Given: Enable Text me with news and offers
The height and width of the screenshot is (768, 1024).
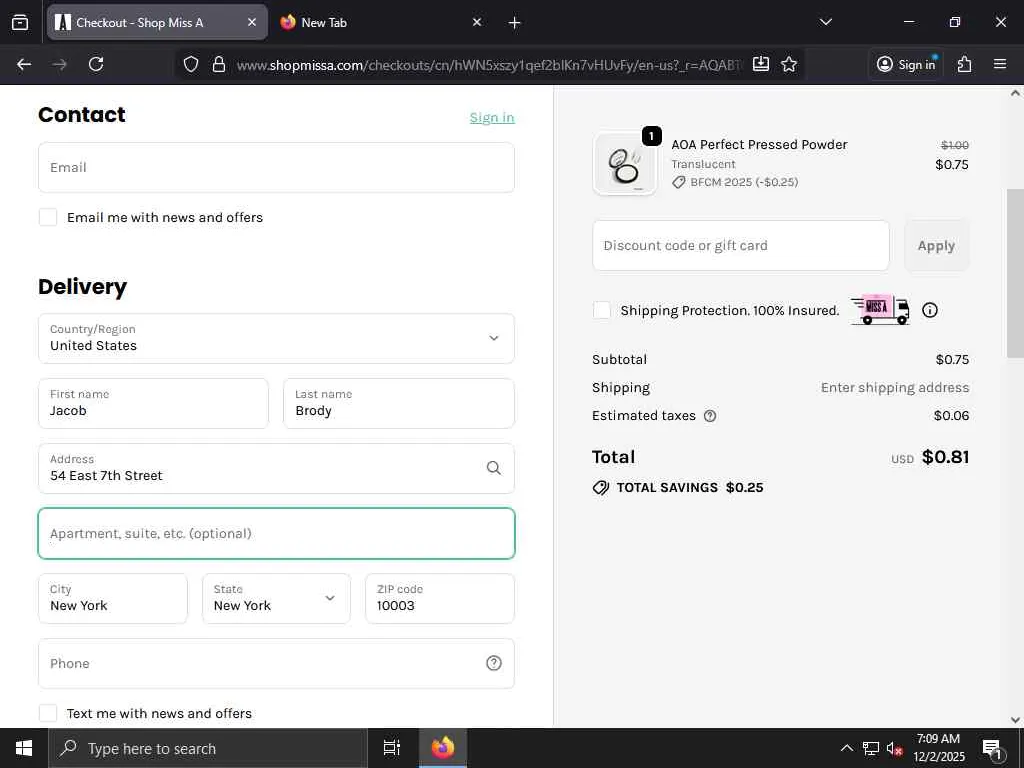Looking at the screenshot, I should click(x=48, y=713).
